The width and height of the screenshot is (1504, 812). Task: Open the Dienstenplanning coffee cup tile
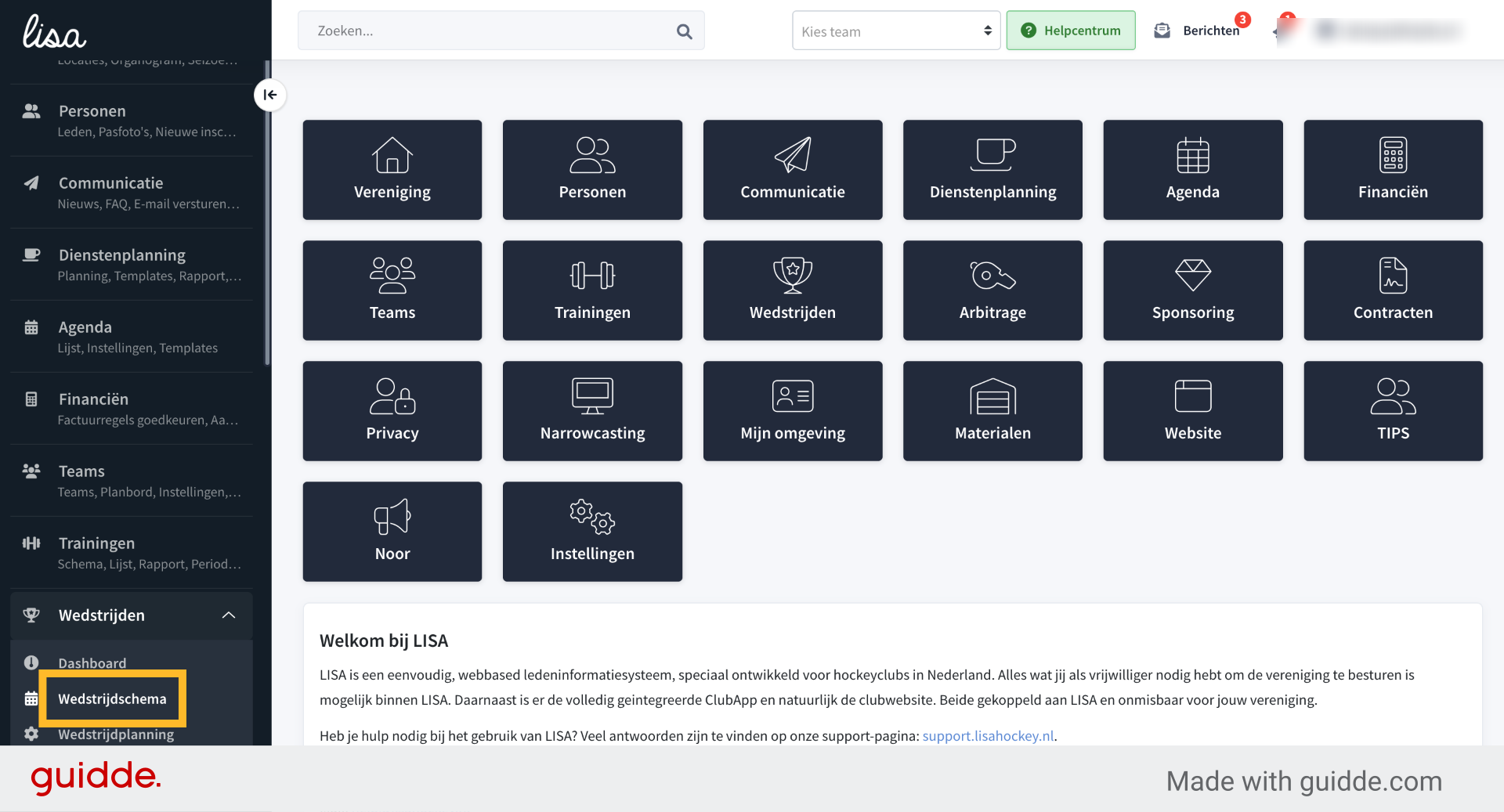click(992, 169)
